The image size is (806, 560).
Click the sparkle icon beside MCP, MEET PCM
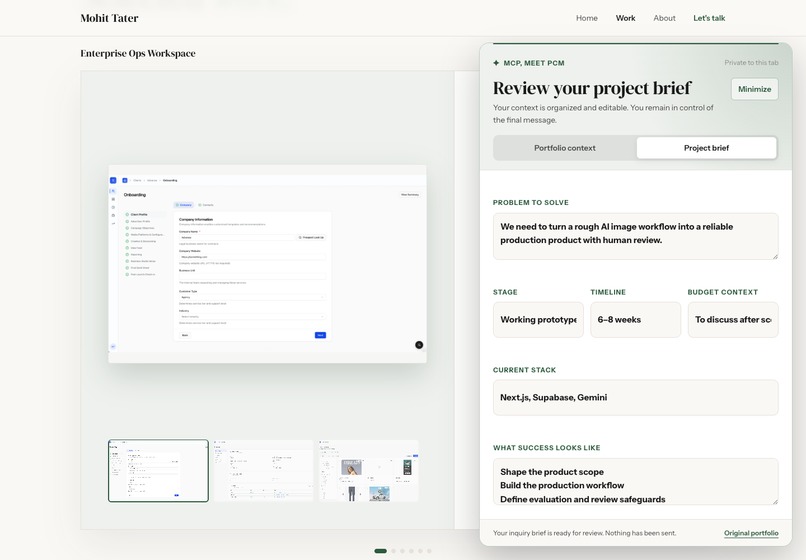(496, 63)
